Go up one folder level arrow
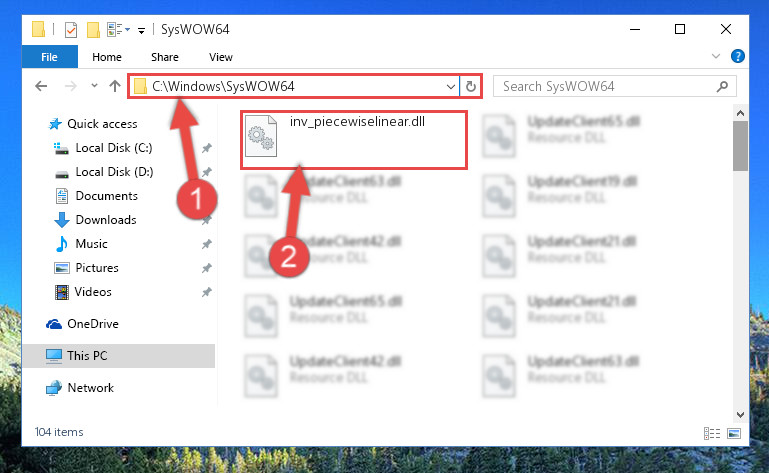This screenshot has height=473, width=769. [x=115, y=86]
